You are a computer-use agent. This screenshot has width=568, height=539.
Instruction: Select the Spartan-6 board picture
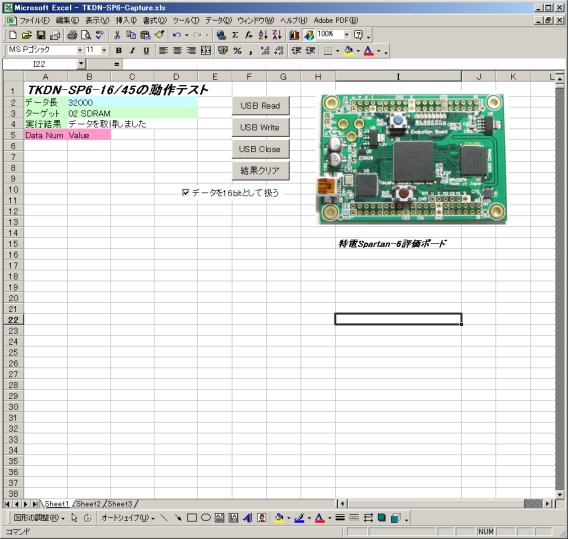click(413, 159)
